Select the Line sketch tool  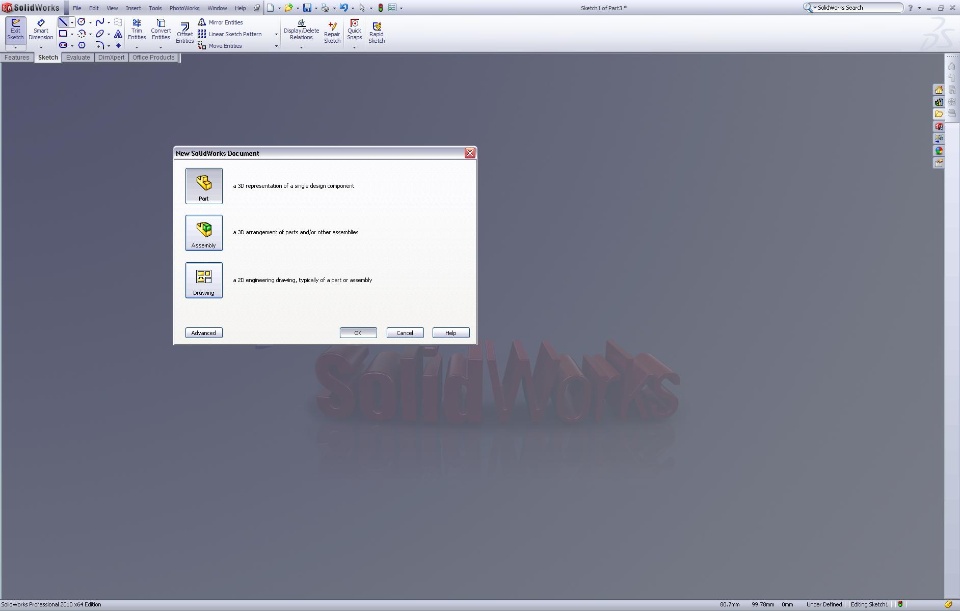click(63, 22)
